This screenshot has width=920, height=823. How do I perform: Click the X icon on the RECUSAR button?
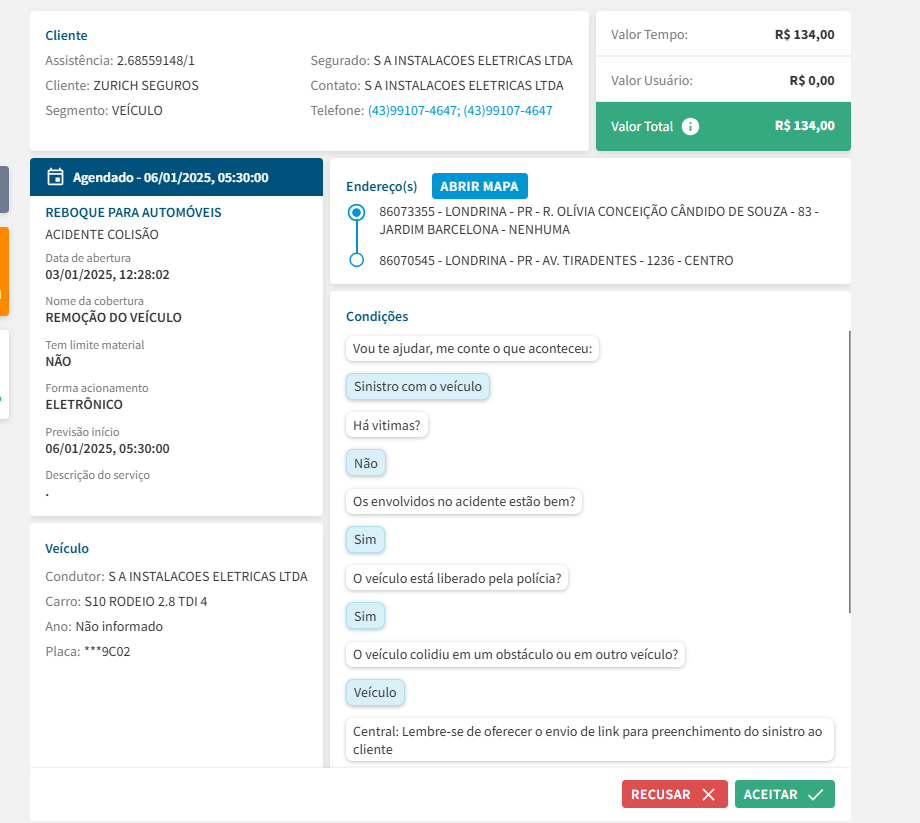pyautogui.click(x=708, y=795)
